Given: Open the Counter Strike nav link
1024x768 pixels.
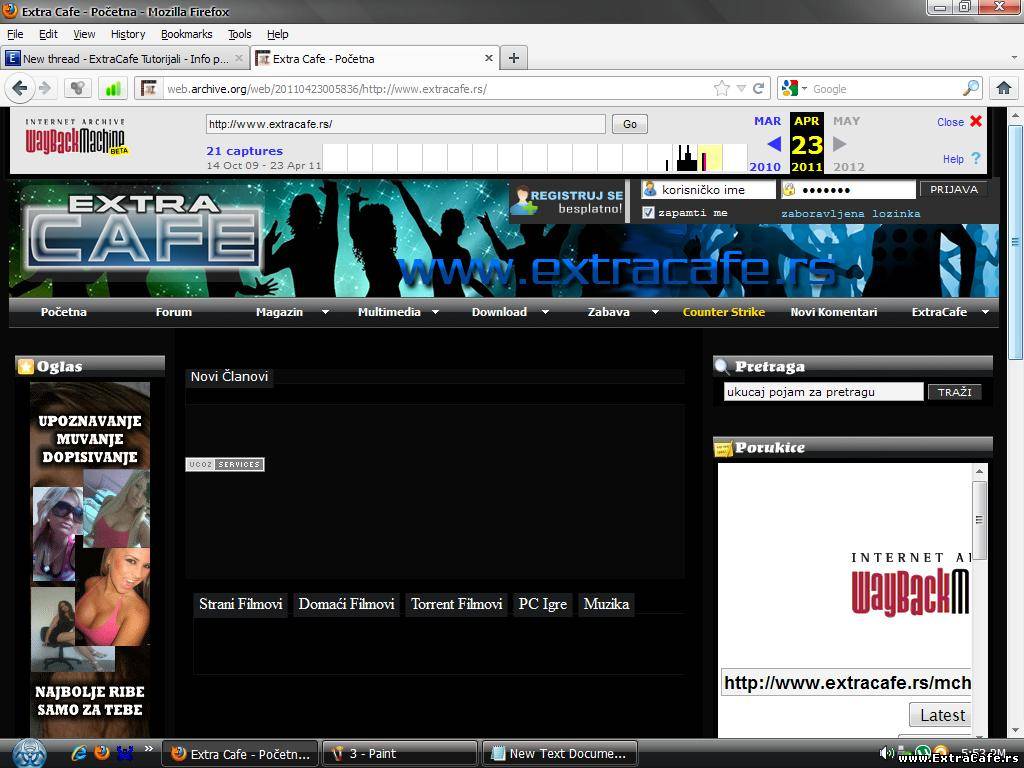Looking at the screenshot, I should pyautogui.click(x=724, y=312).
